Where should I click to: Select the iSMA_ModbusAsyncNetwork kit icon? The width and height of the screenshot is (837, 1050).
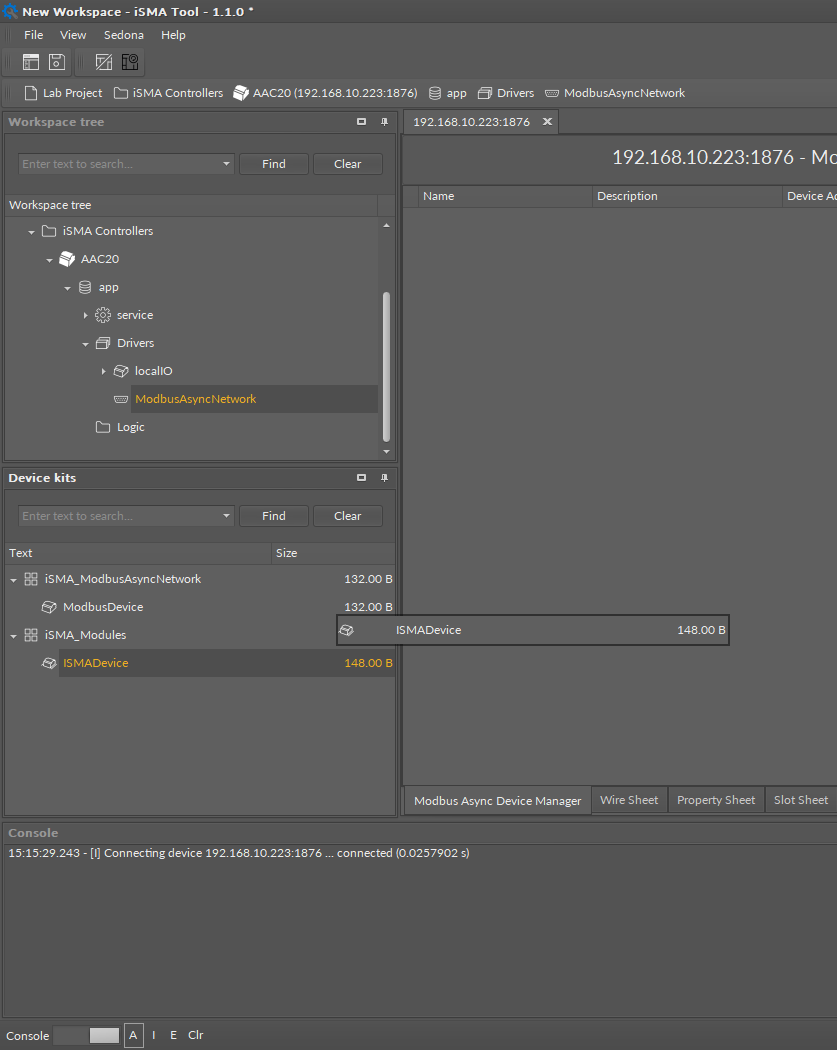click(x=31, y=579)
